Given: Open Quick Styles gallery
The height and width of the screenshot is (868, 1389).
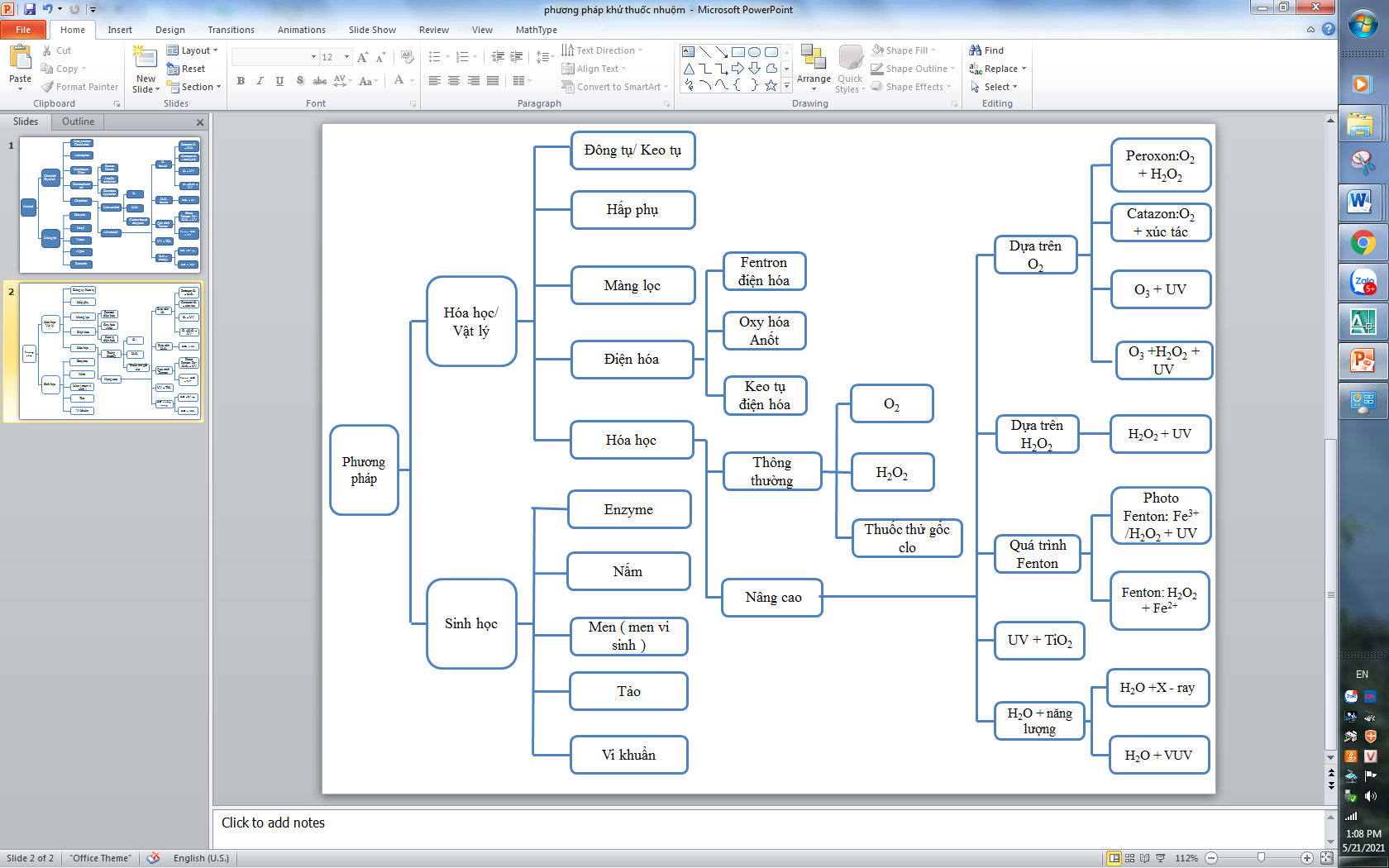Looking at the screenshot, I should [850, 69].
